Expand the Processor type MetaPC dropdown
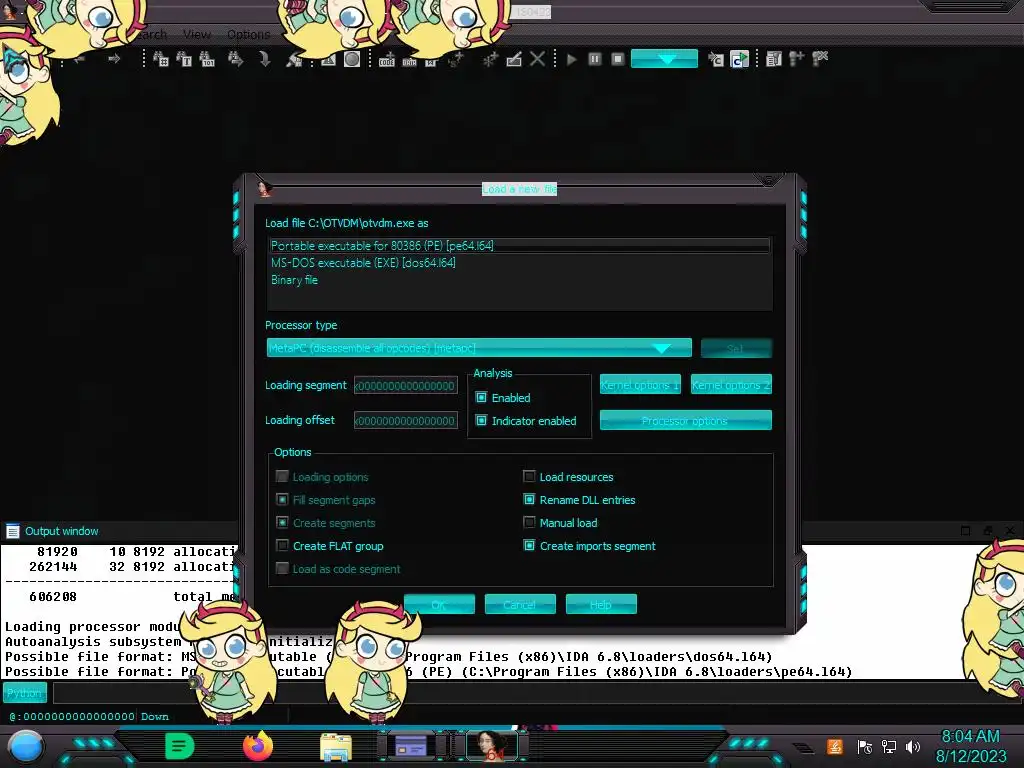The image size is (1024, 768). (x=479, y=348)
